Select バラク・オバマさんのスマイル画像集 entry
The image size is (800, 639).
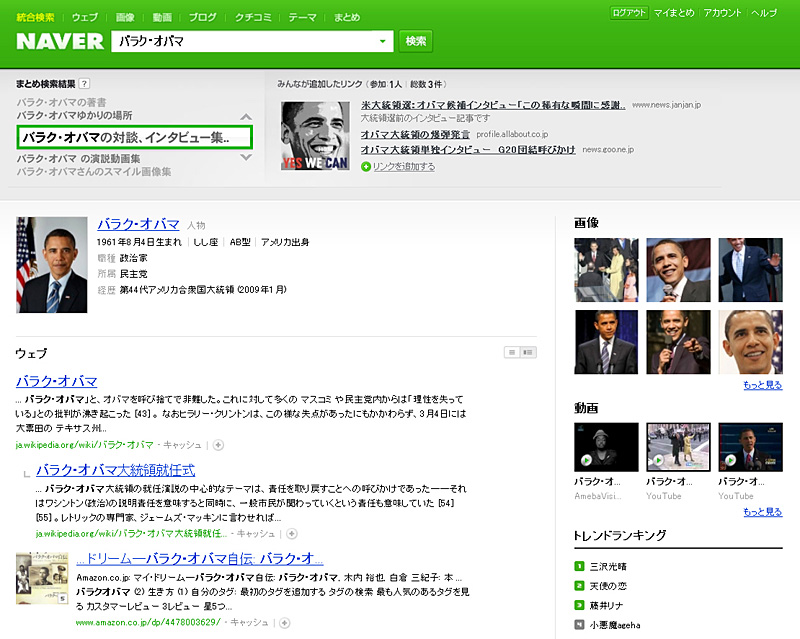coord(94,171)
